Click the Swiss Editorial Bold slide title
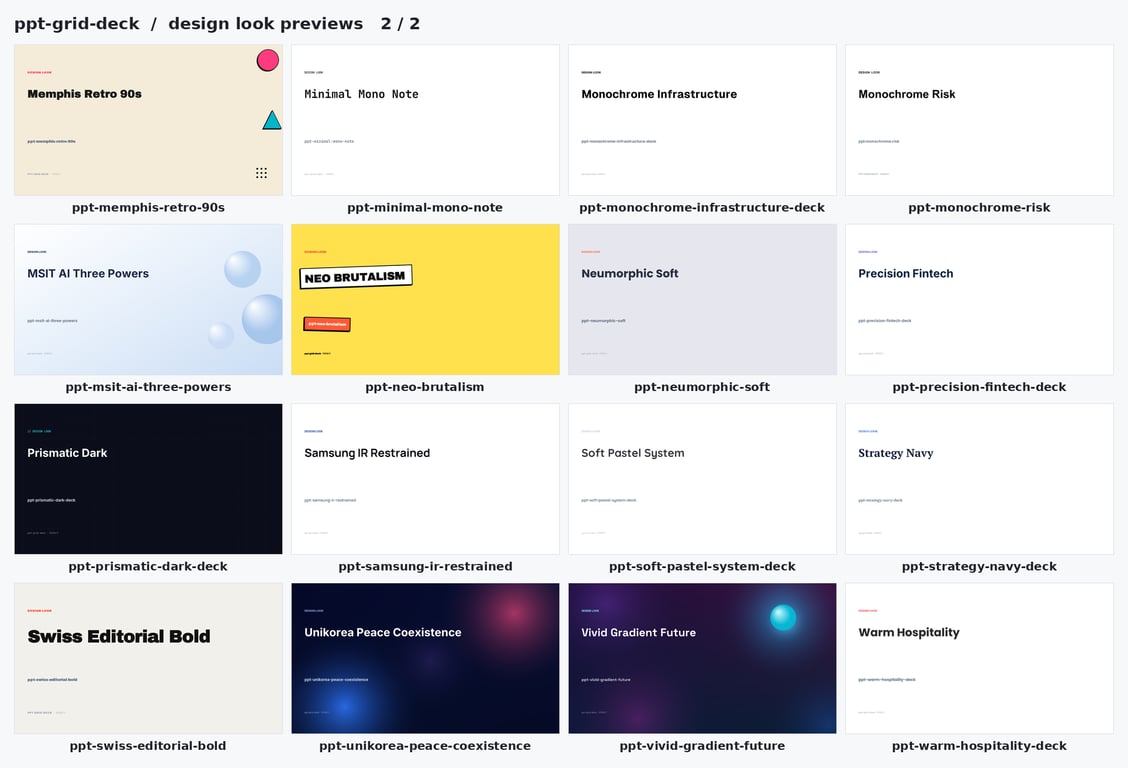 tap(119, 636)
